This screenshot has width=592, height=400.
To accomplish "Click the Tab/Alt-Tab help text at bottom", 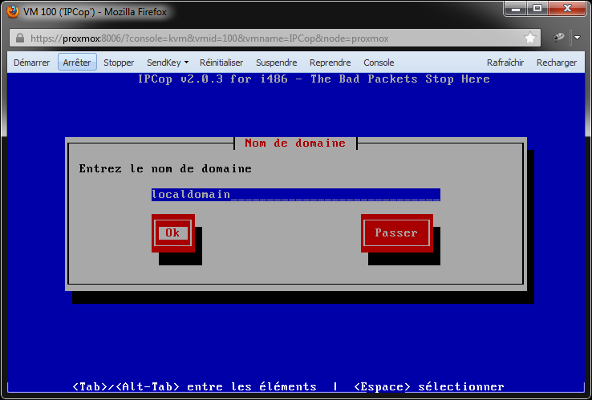I will point(194,387).
